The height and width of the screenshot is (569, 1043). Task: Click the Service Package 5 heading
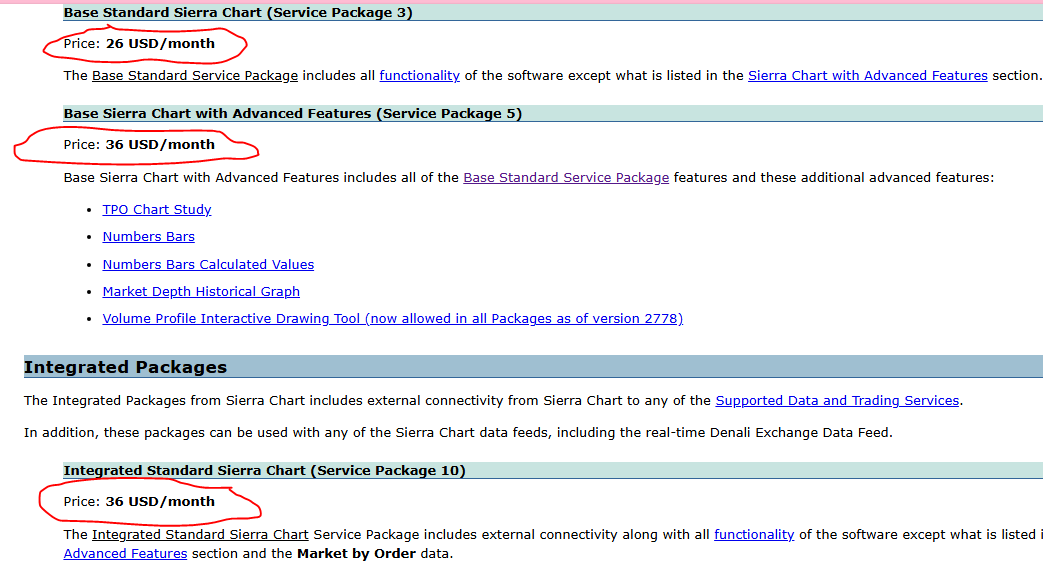[292, 114]
